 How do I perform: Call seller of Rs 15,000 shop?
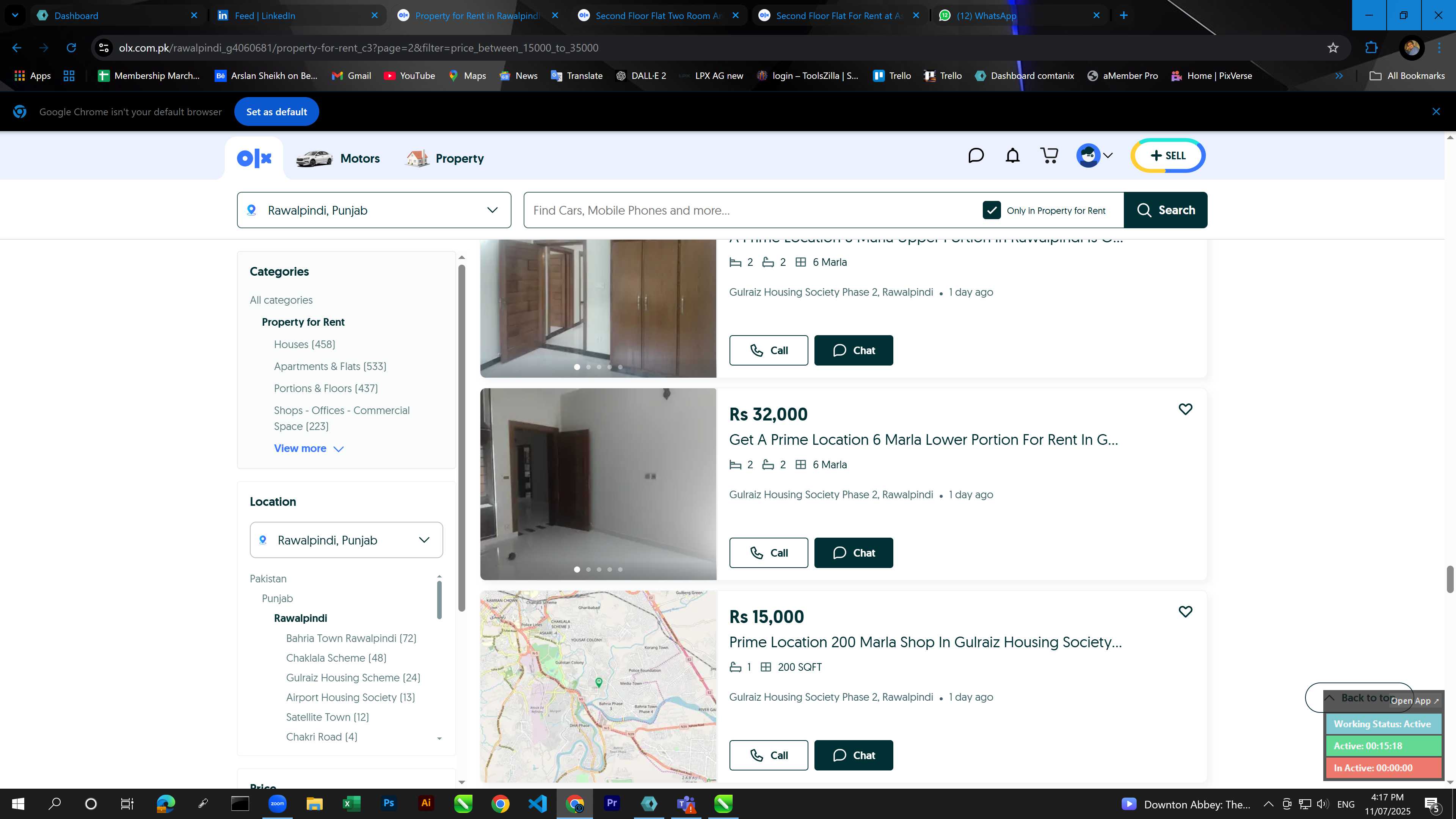tap(768, 755)
